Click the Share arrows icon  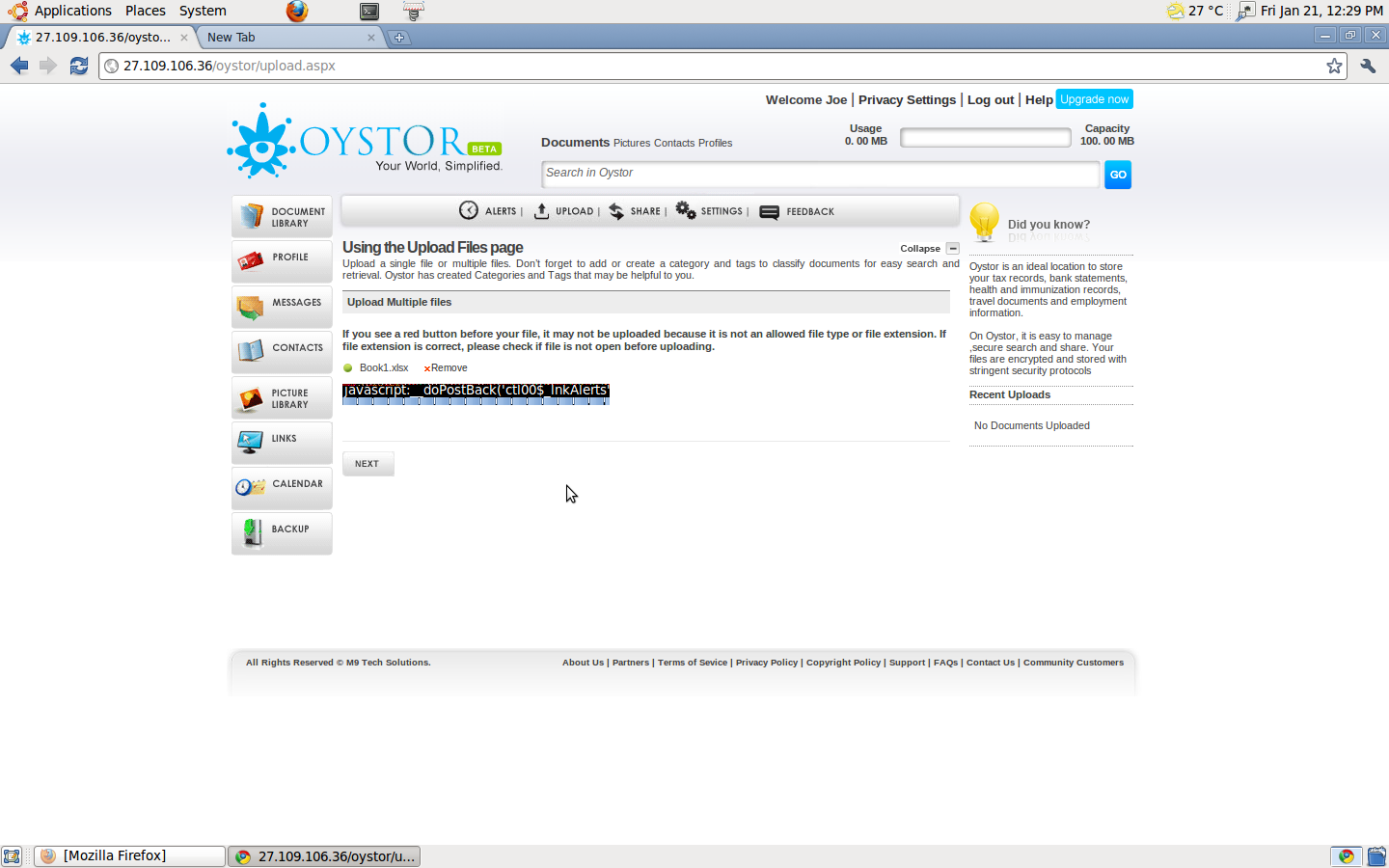pos(616,211)
